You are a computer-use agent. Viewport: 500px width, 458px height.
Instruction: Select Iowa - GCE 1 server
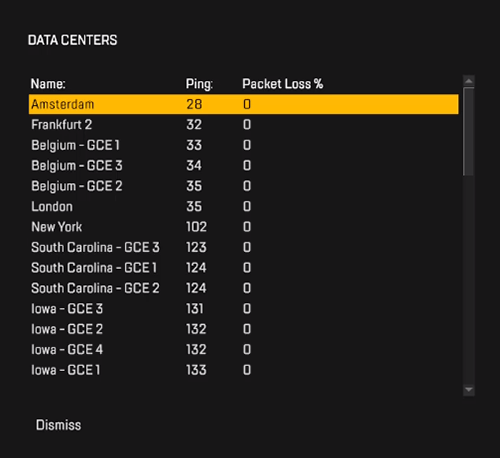point(244,370)
